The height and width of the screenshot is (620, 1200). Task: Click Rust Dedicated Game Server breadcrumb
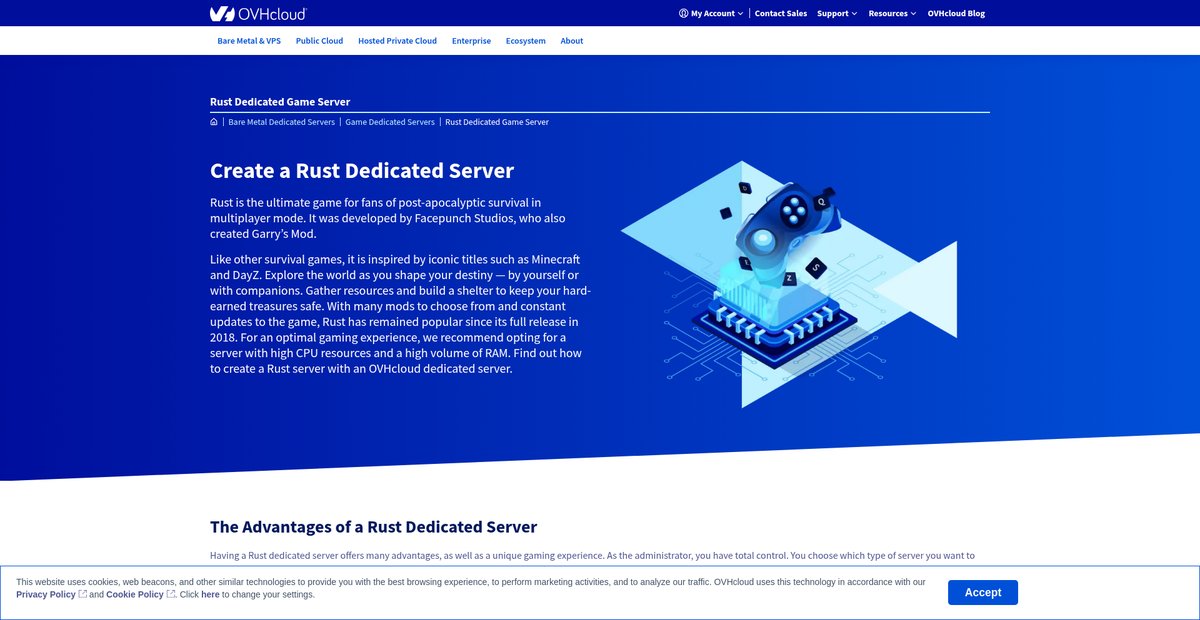(x=497, y=122)
